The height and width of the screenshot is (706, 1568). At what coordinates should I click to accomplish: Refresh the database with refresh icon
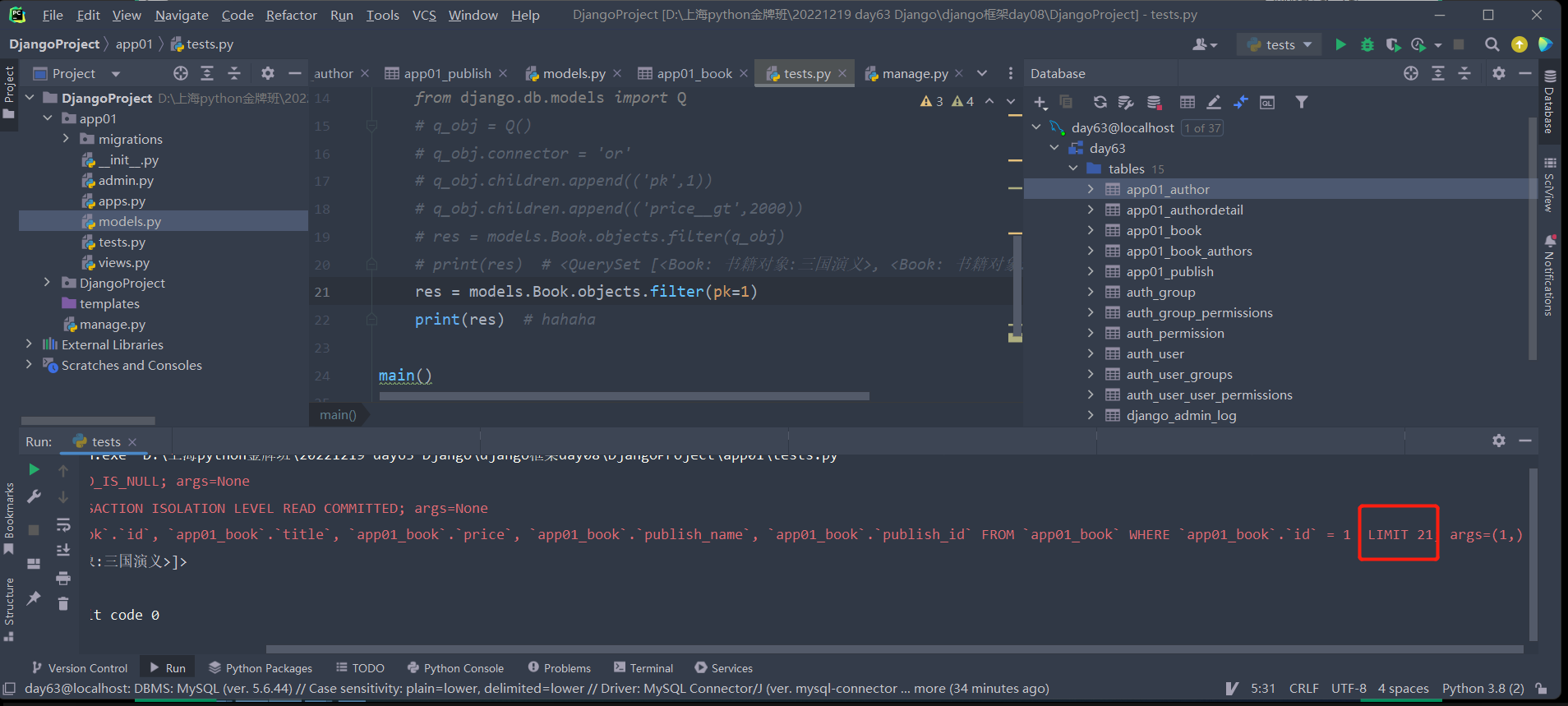coord(1100,103)
